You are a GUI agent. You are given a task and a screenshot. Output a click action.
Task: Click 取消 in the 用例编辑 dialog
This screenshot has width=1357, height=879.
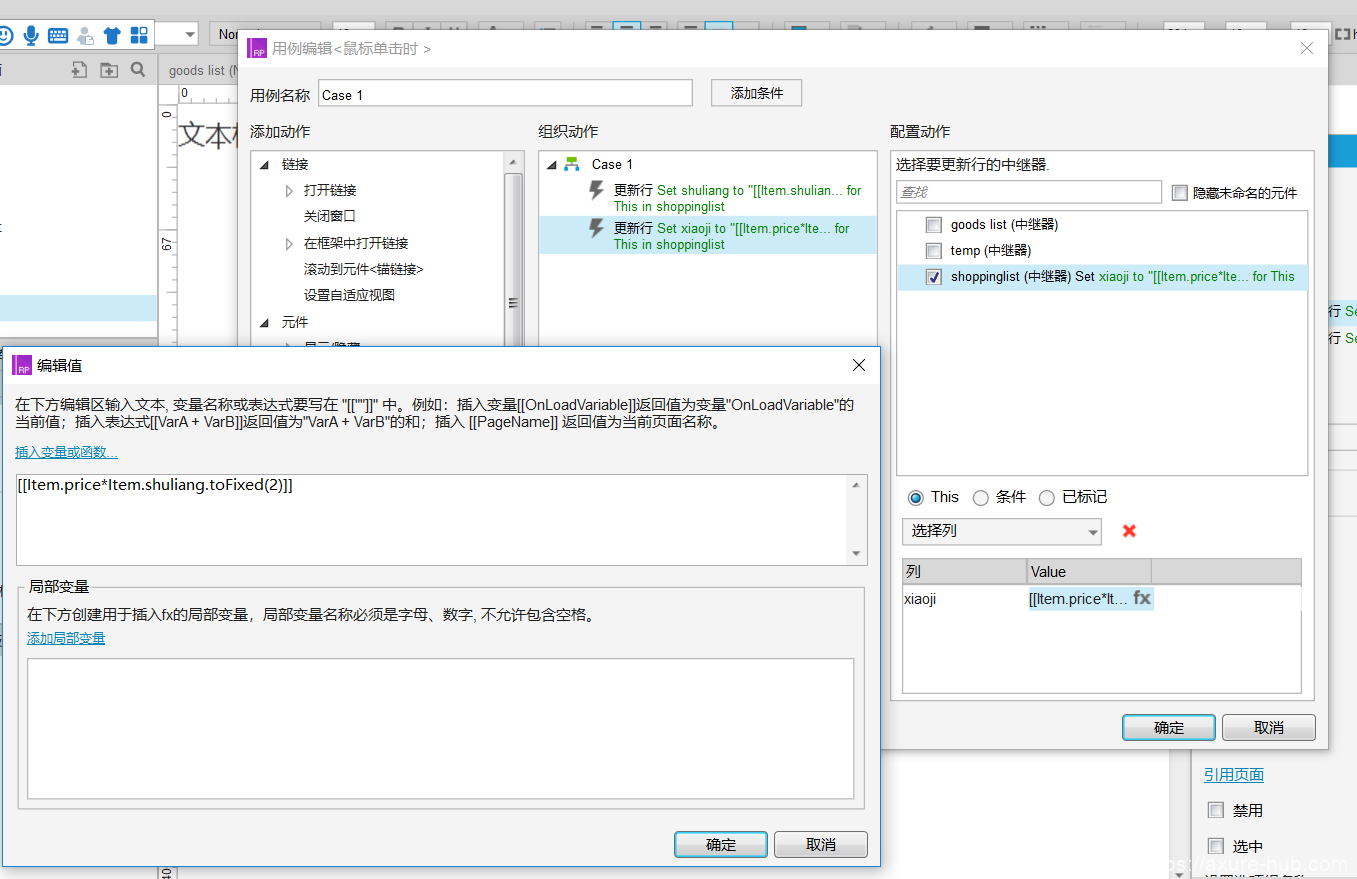[1268, 728]
